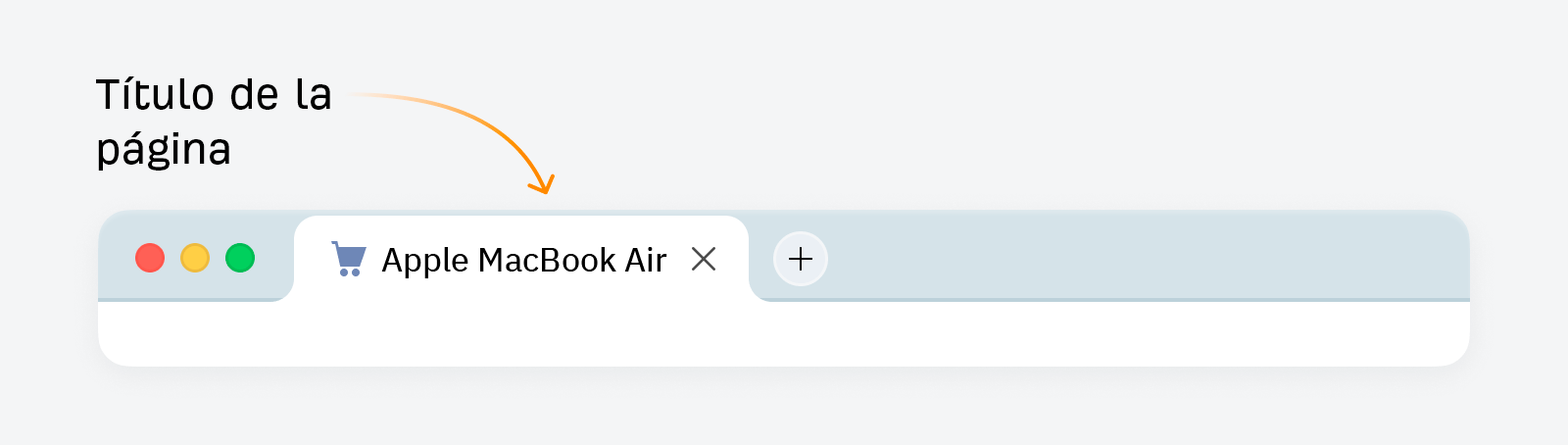This screenshot has width=1568, height=445.
Task: Click the word "página" in the annotation
Action: pyautogui.click(x=164, y=150)
